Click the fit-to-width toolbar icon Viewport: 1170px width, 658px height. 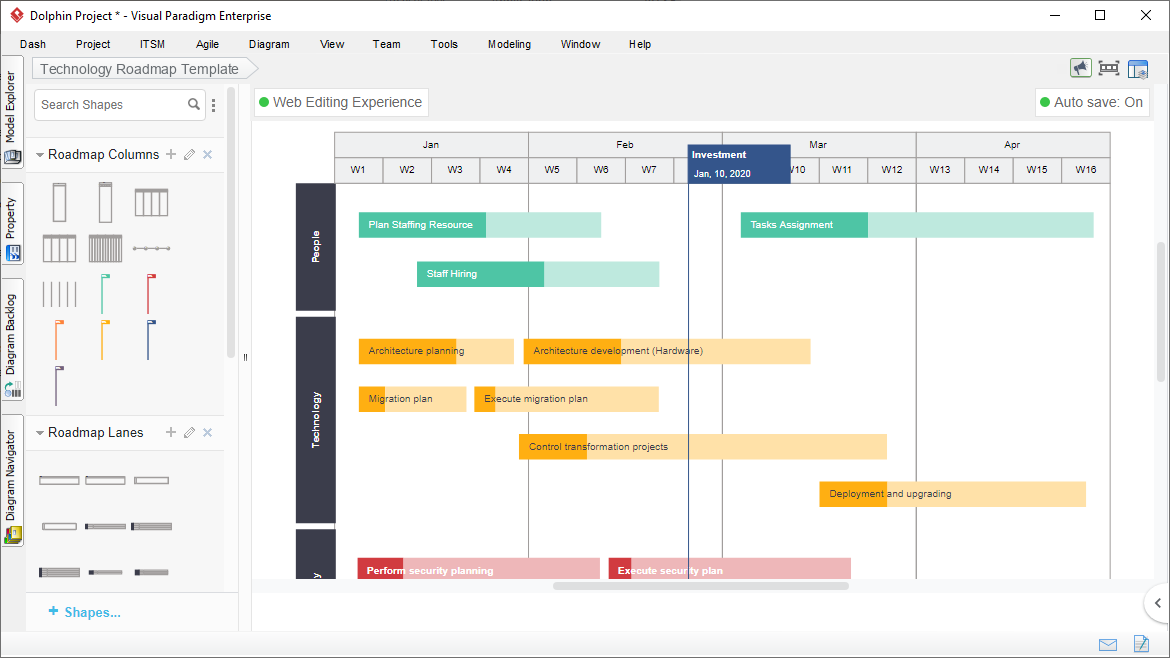1109,69
